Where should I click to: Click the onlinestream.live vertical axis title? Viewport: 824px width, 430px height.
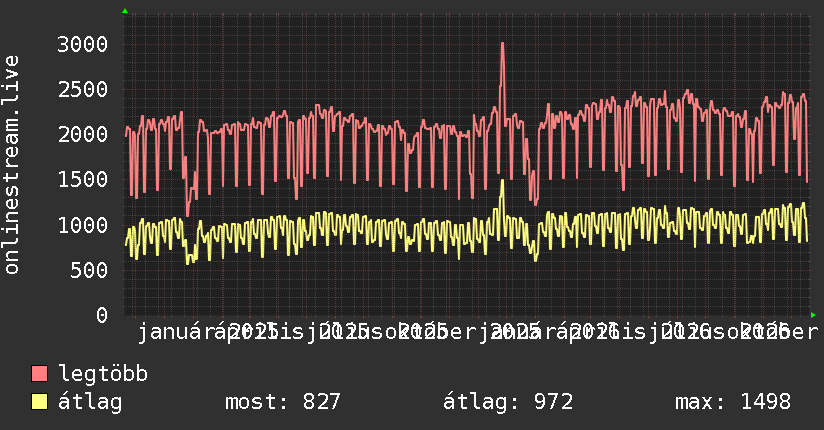[11, 165]
